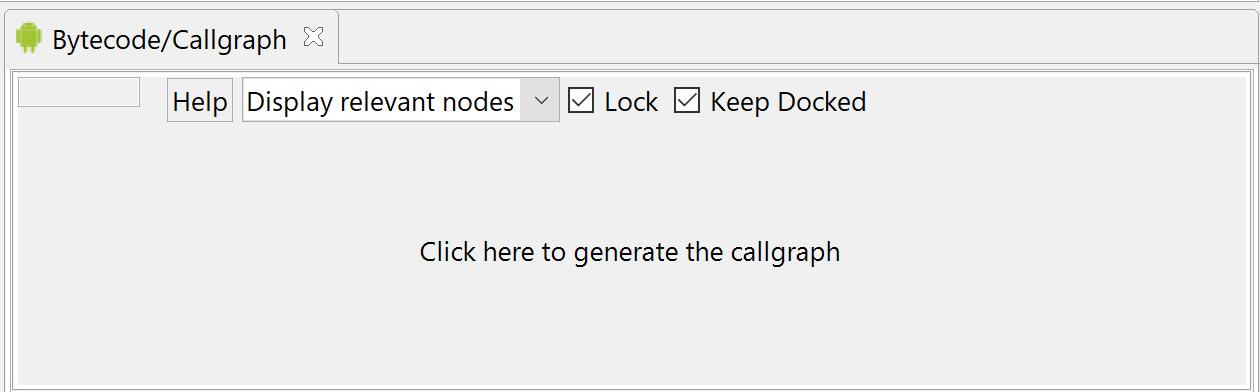Click the green Android icon on the tab

pos(28,39)
